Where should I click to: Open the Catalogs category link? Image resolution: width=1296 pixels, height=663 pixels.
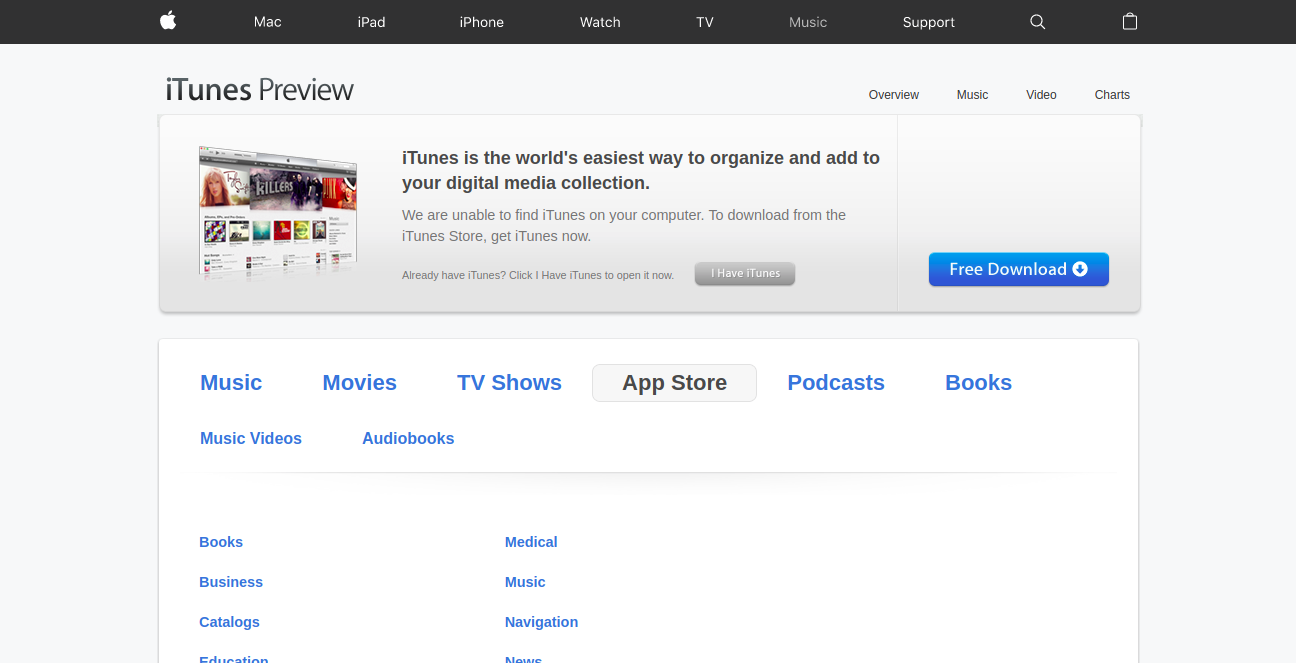(x=229, y=622)
